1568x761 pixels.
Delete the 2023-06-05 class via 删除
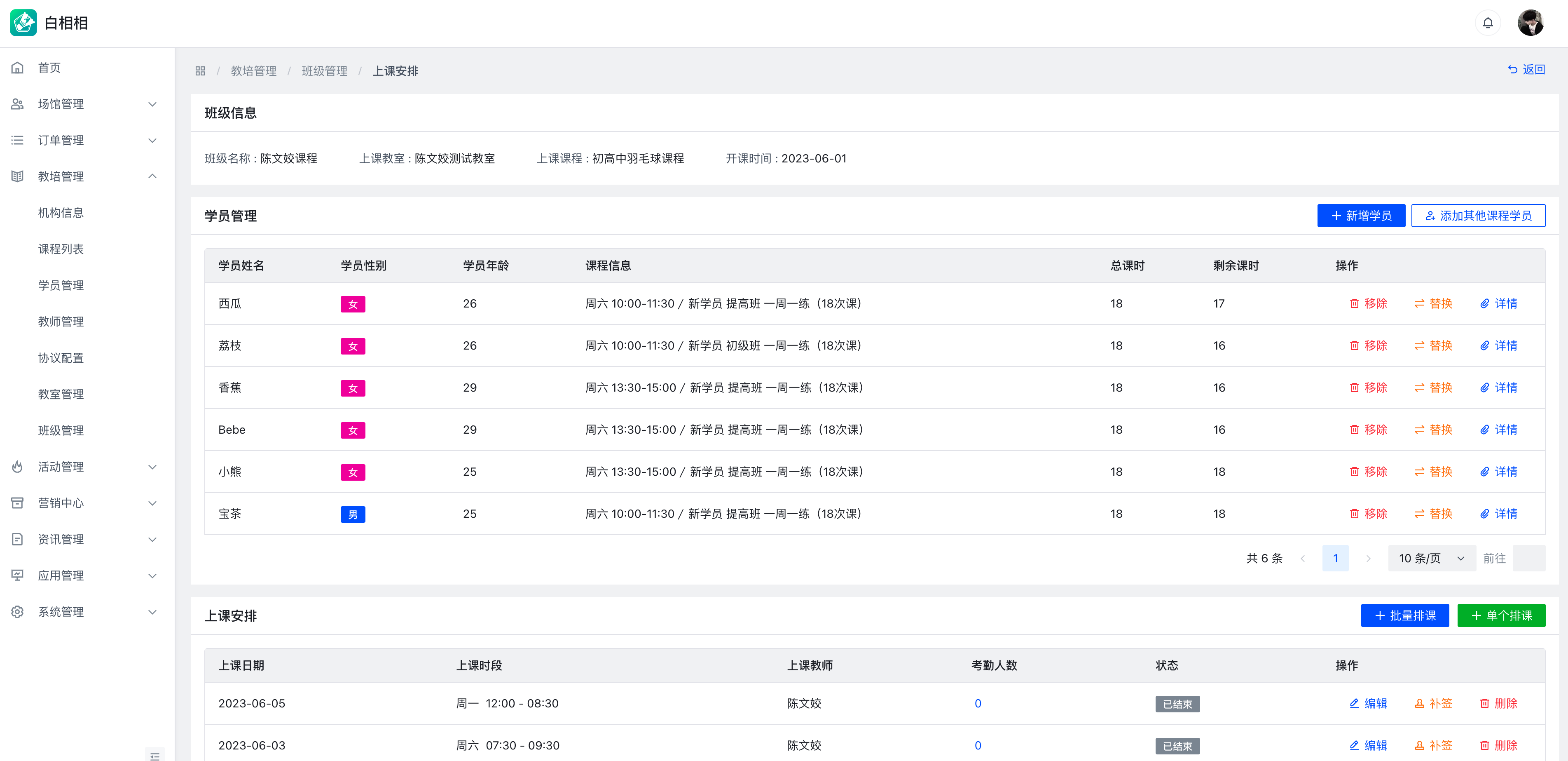(1499, 703)
